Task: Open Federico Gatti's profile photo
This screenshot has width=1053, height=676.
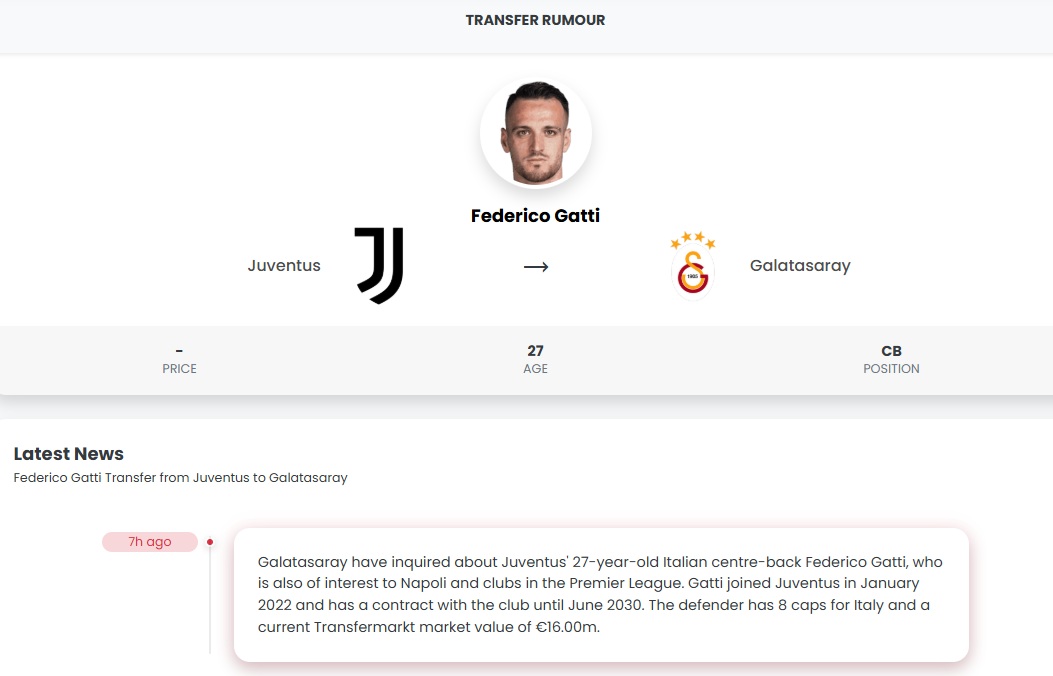Action: point(536,134)
